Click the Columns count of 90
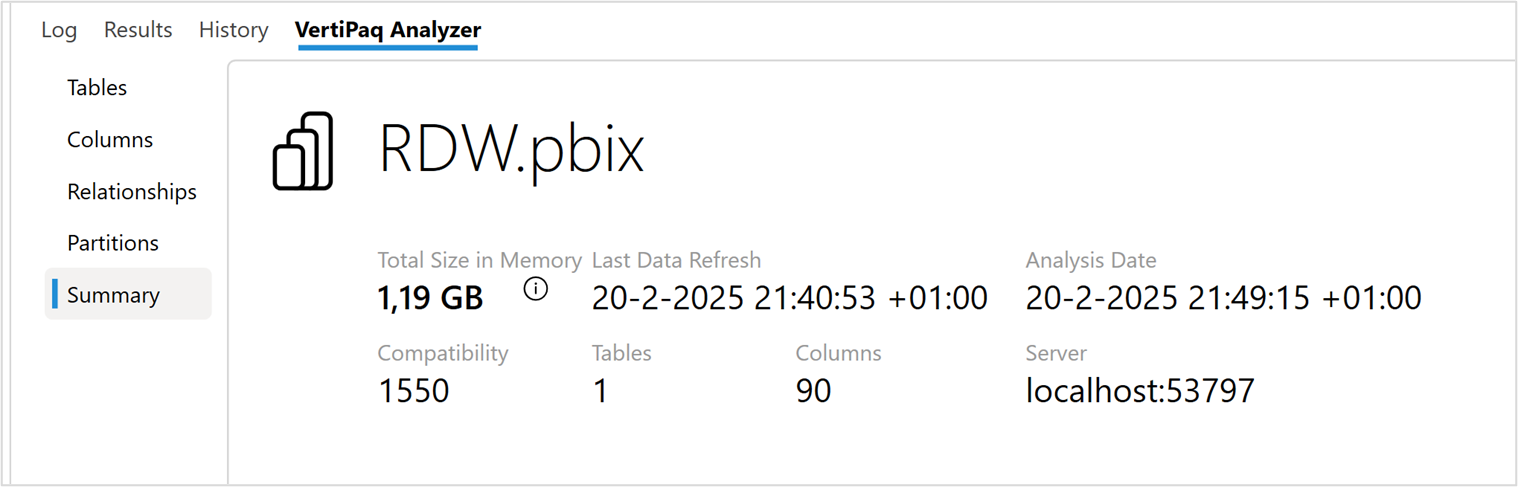 pyautogui.click(x=813, y=390)
